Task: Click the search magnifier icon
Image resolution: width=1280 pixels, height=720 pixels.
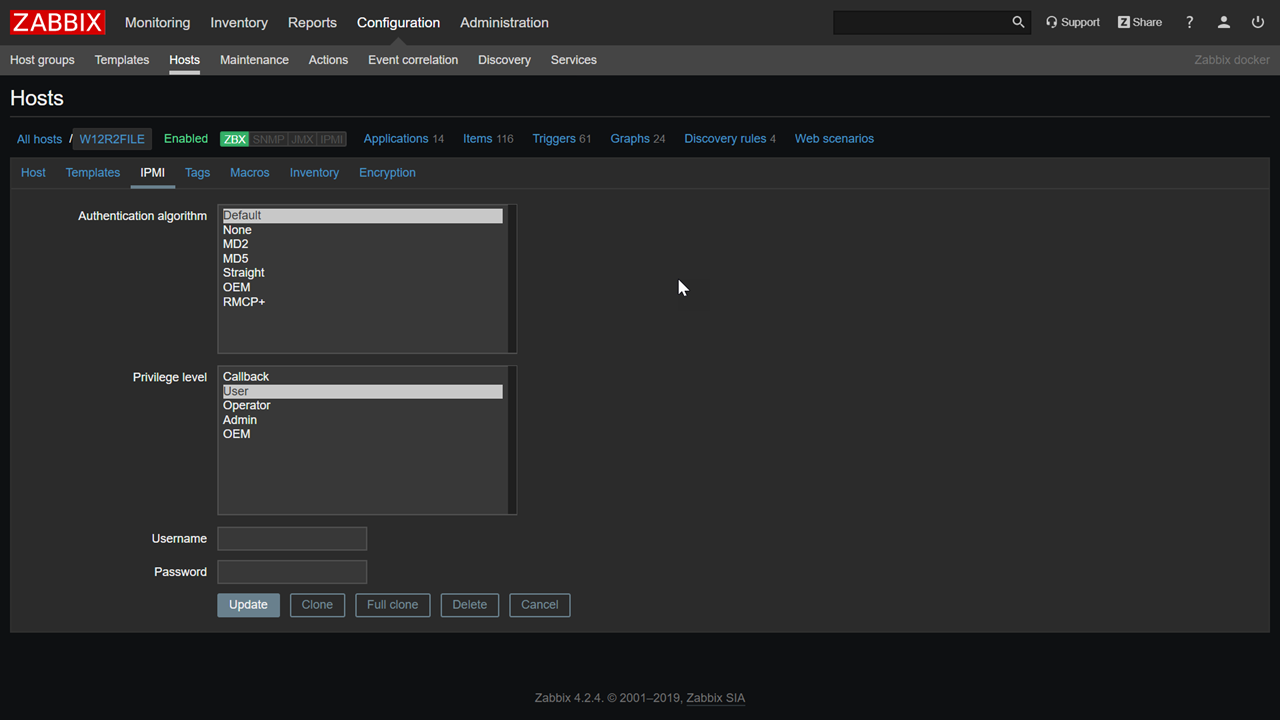Action: pyautogui.click(x=1018, y=22)
